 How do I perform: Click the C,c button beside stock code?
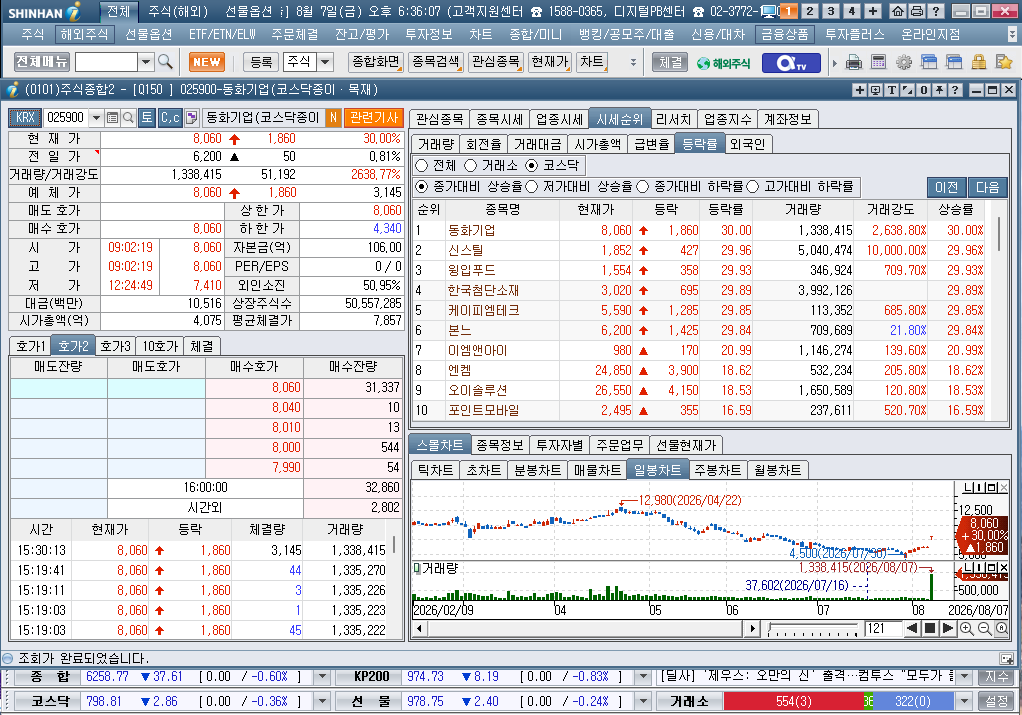click(x=170, y=117)
